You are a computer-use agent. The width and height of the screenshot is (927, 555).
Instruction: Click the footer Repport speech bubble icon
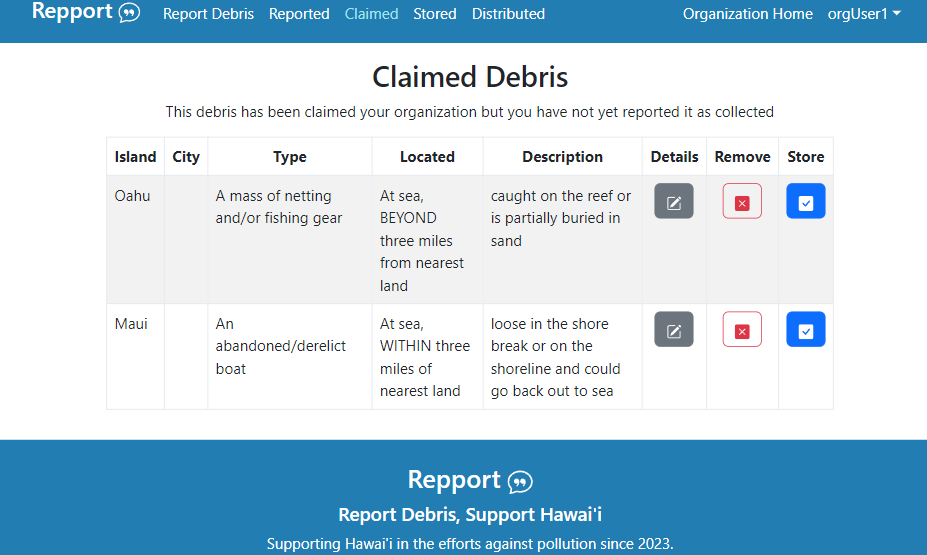(x=520, y=482)
